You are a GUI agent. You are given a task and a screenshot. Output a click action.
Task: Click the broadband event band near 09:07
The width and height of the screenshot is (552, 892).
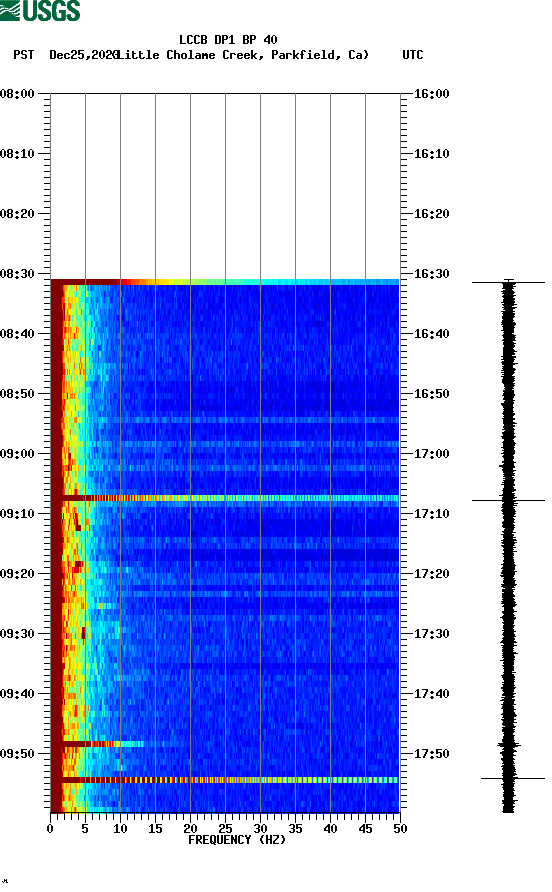pos(225,498)
